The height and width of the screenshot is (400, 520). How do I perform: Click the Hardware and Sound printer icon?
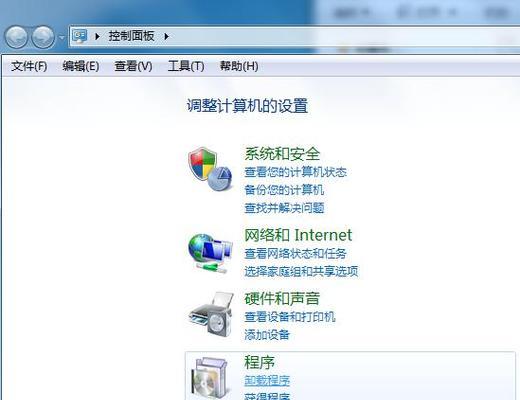(211, 314)
